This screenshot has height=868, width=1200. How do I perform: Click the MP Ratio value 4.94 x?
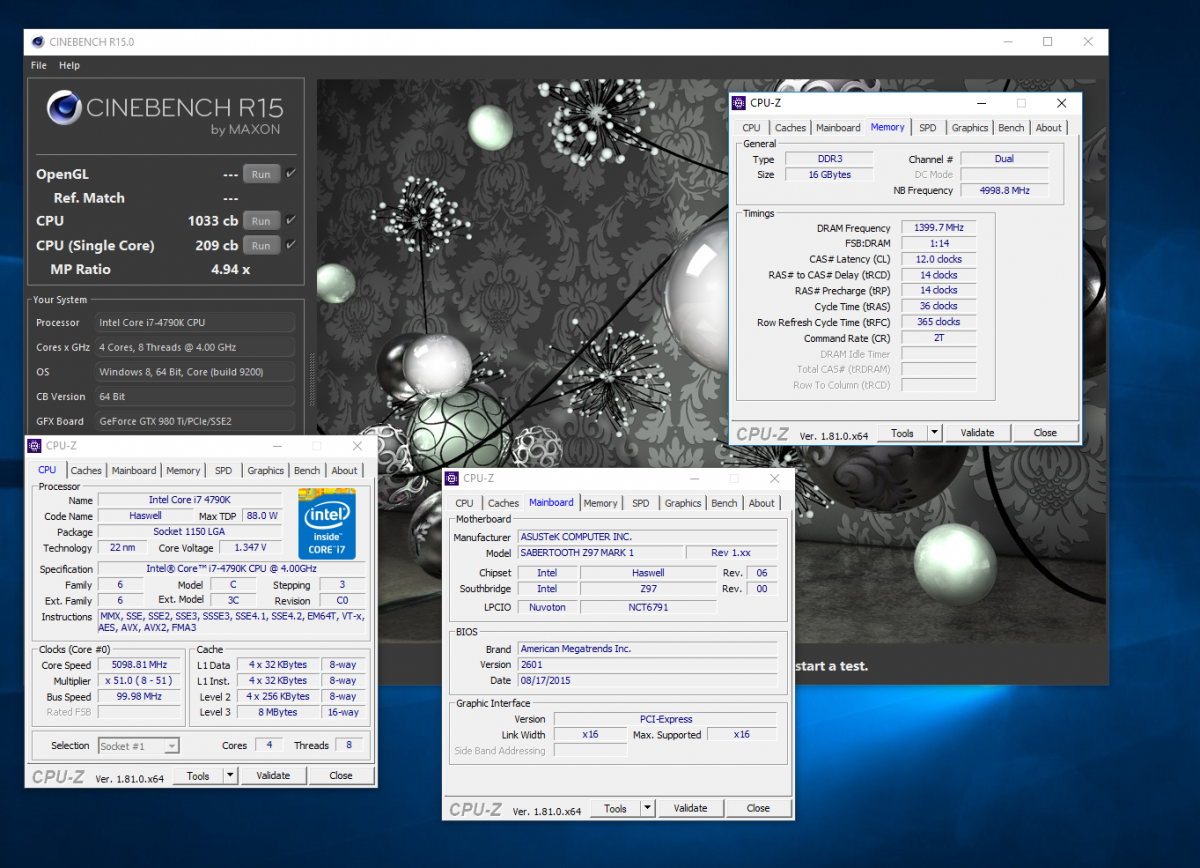coord(230,270)
